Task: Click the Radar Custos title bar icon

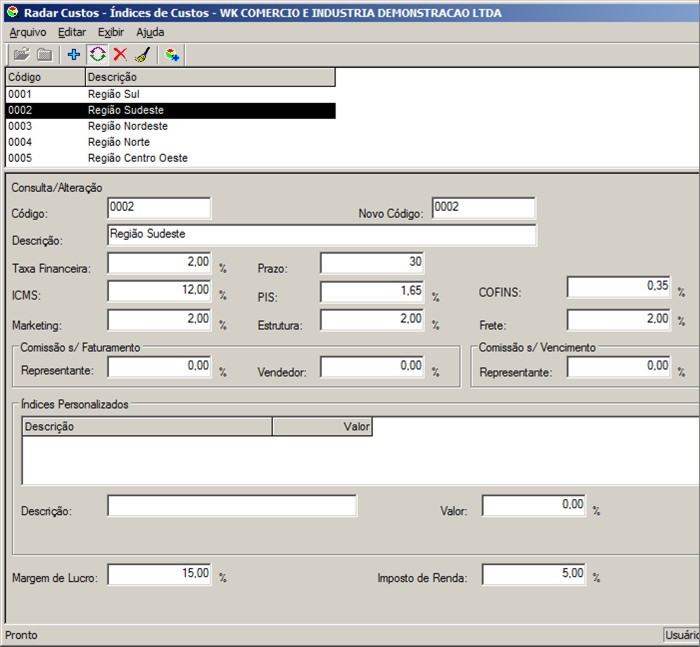Action: (x=12, y=13)
